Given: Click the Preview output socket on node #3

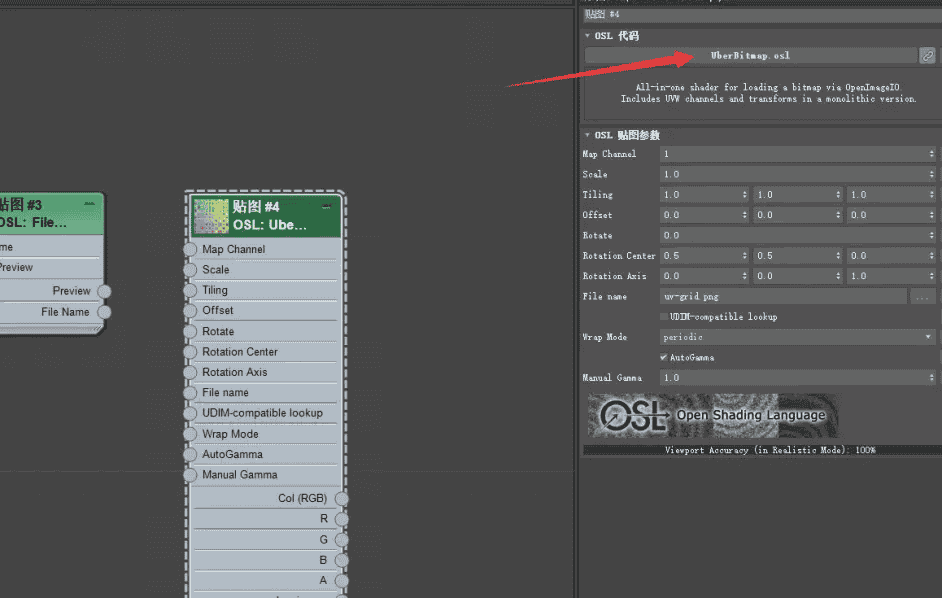Looking at the screenshot, I should [x=104, y=291].
